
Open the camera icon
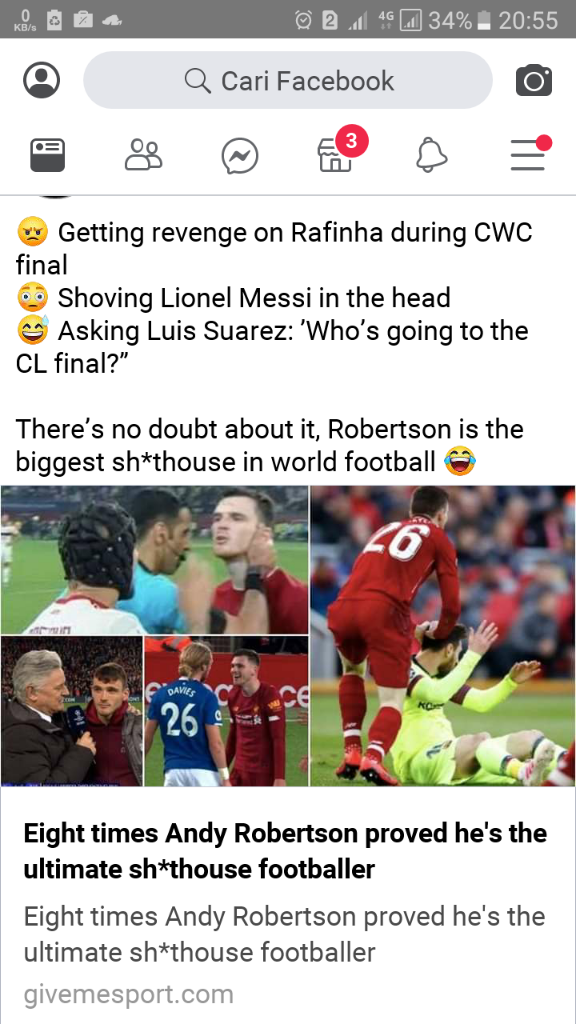click(x=534, y=80)
